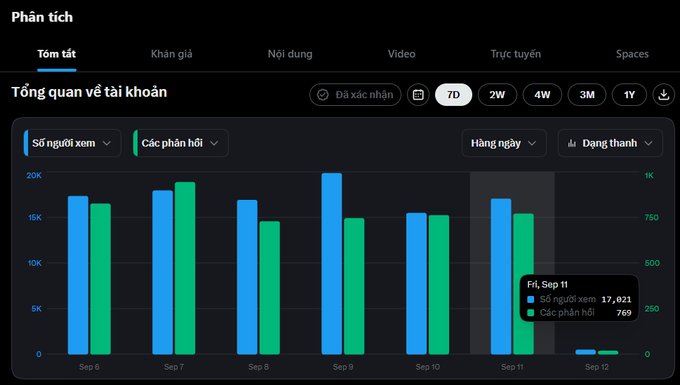Click the Sep 10 axis label
This screenshot has height=385, width=680.
tap(428, 367)
